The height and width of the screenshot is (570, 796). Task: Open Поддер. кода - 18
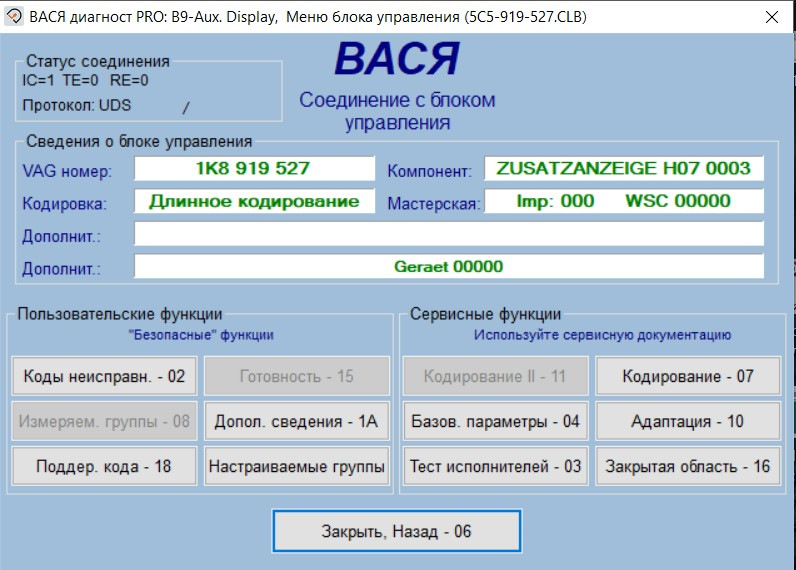click(104, 466)
